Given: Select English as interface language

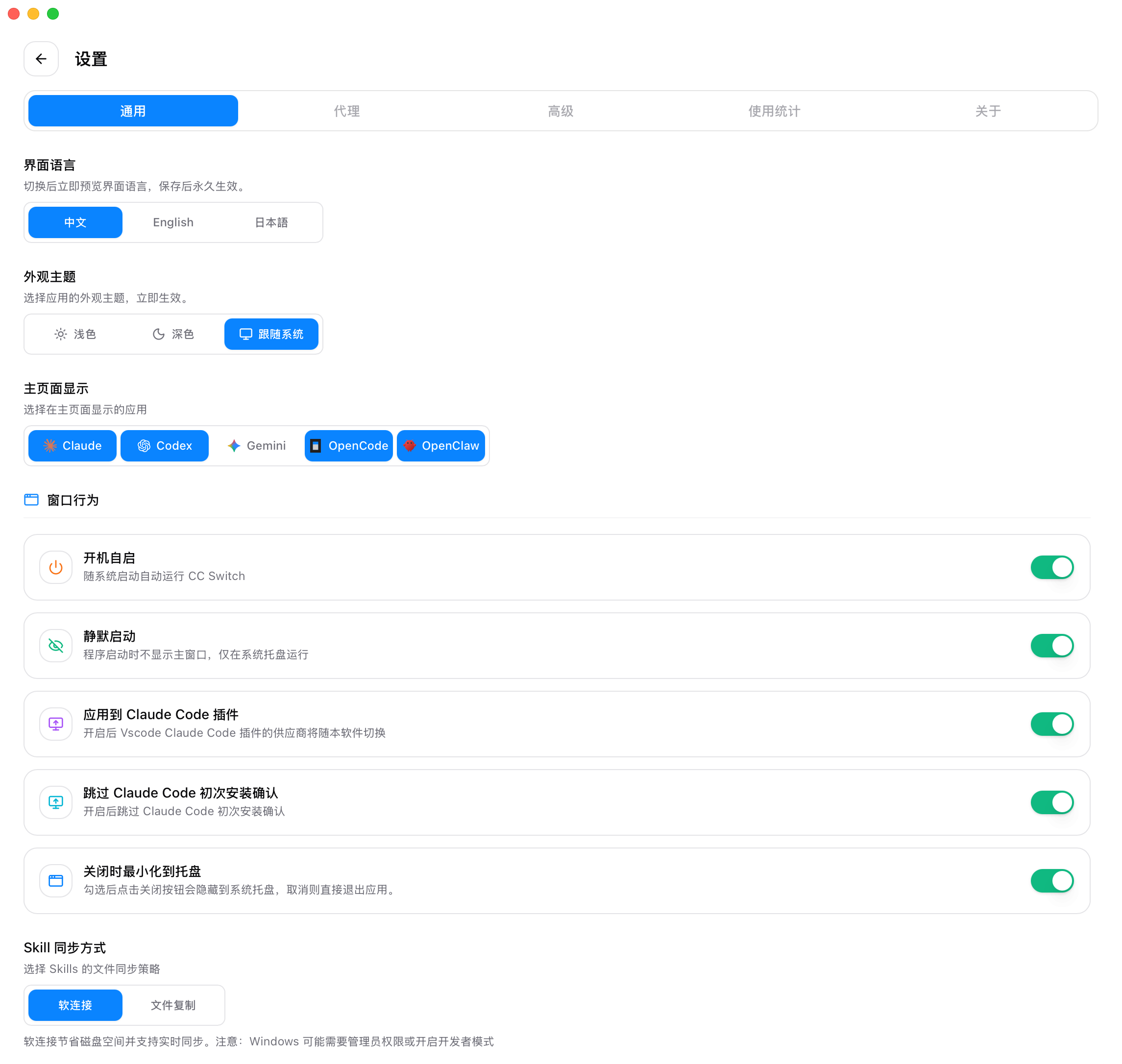Looking at the screenshot, I should tap(173, 222).
